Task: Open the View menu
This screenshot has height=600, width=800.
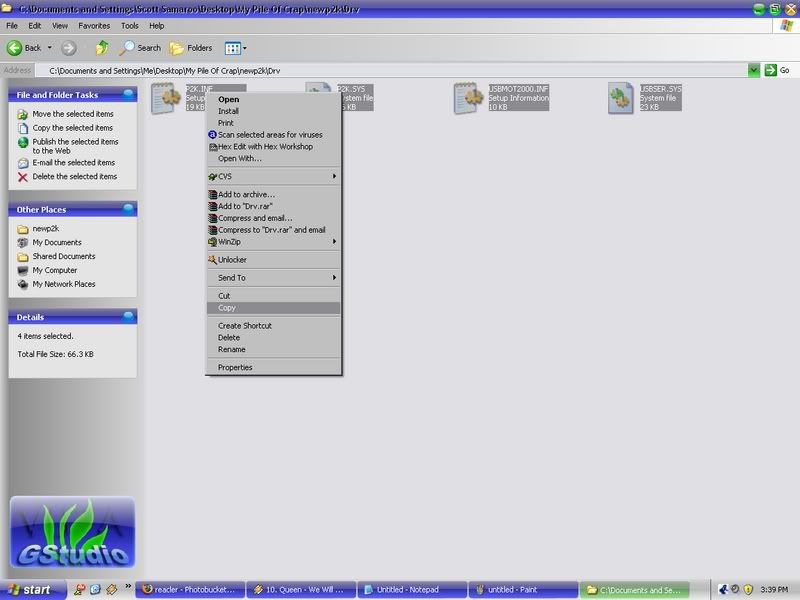Action: tap(60, 26)
